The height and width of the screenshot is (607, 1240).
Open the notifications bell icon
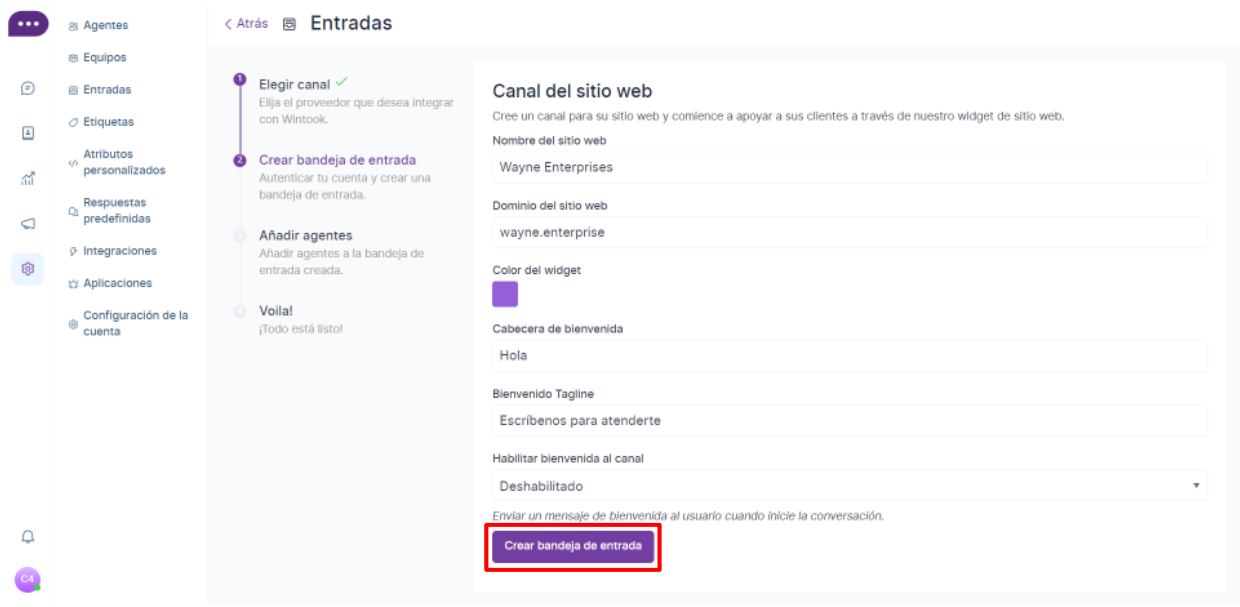(28, 537)
